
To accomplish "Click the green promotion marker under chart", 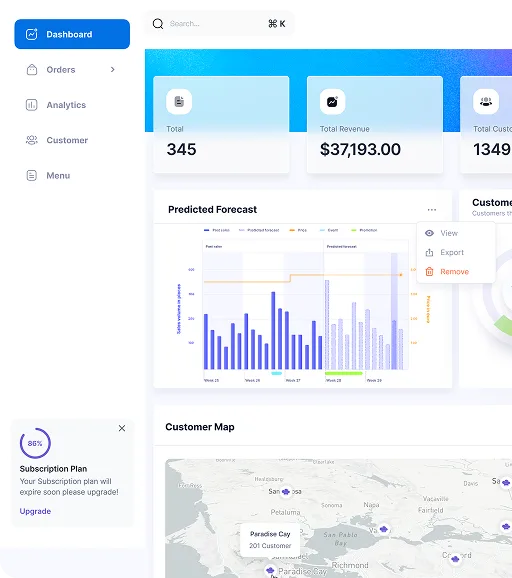I will tap(344, 373).
